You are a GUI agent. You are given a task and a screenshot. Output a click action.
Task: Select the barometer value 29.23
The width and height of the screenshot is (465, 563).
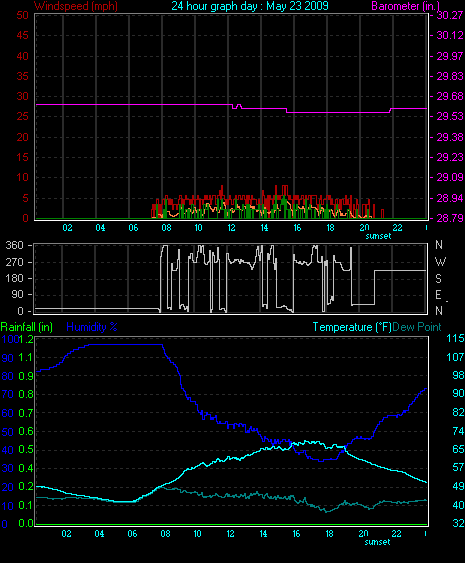[x=450, y=157]
